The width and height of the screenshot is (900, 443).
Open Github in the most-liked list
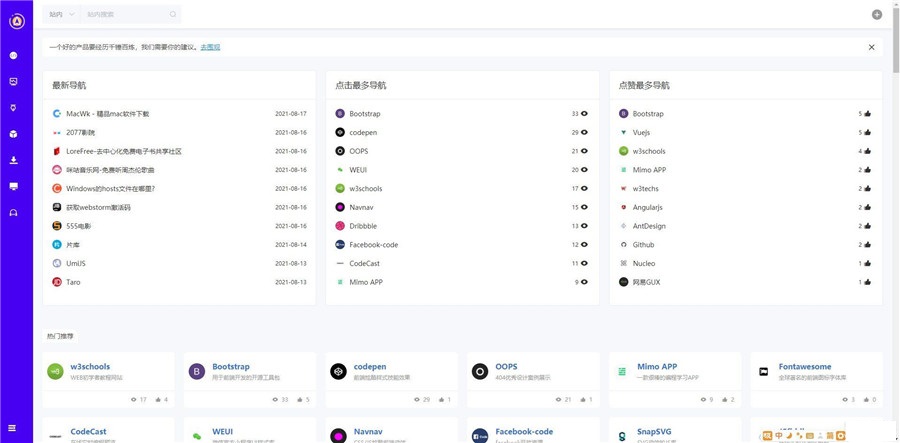coord(643,244)
